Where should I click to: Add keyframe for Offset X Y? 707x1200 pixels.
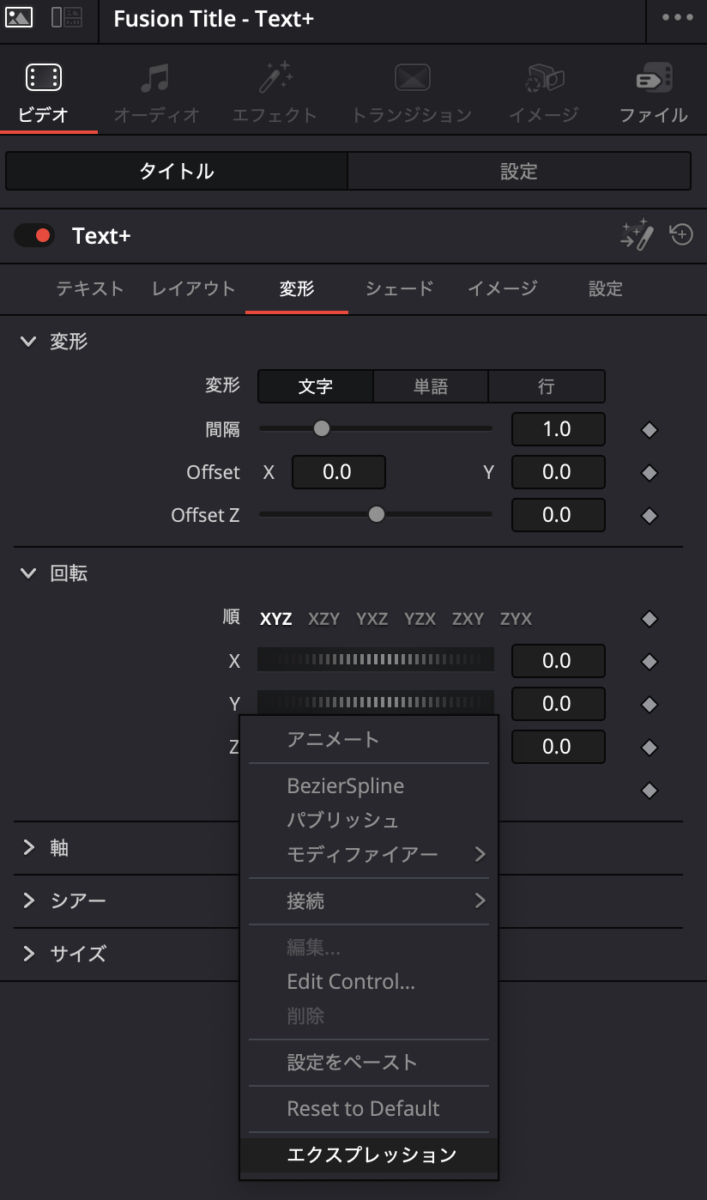pyautogui.click(x=649, y=472)
